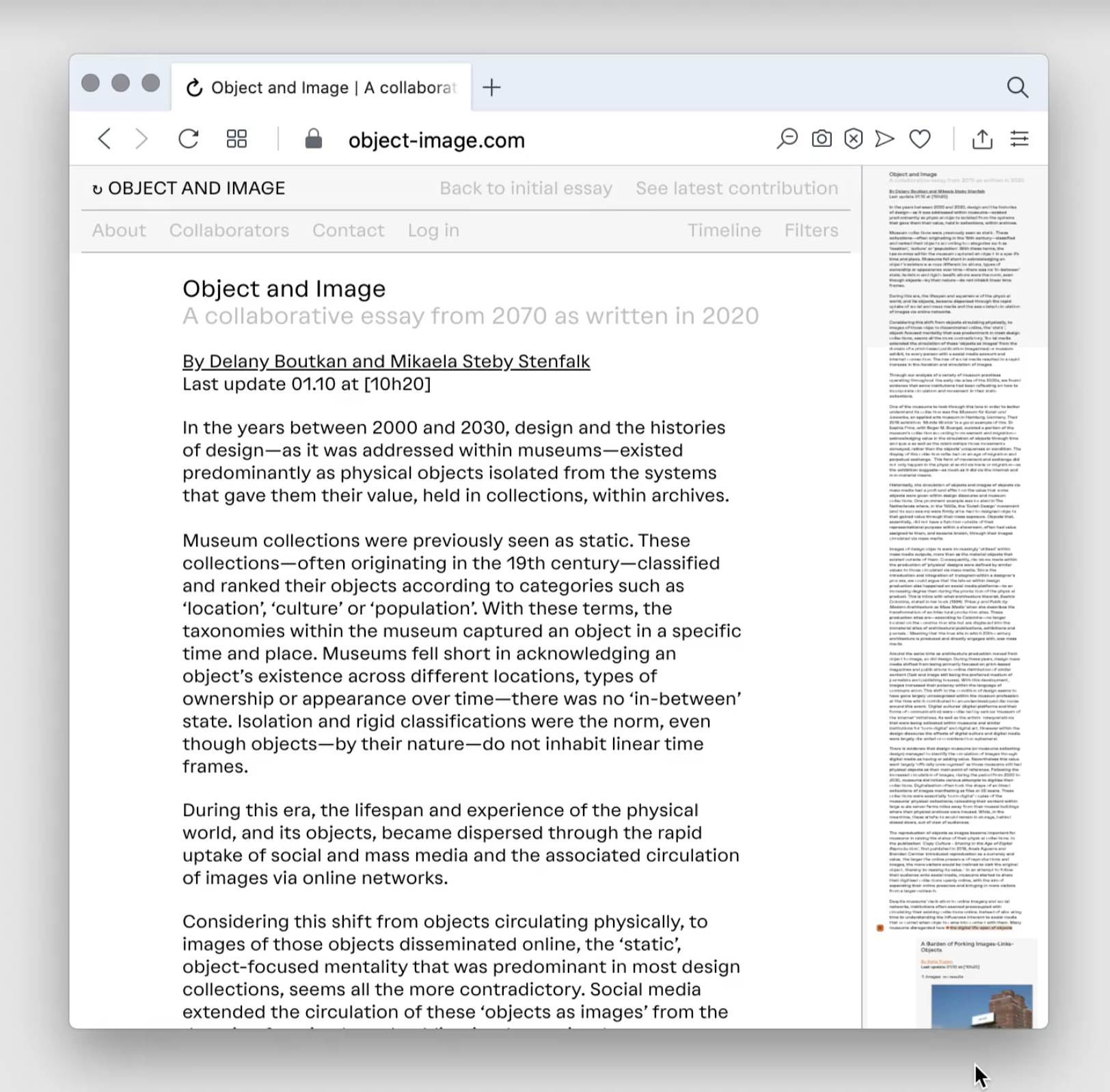Search tabs with the magnifier icon
This screenshot has width=1110, height=1092.
pyautogui.click(x=1018, y=87)
